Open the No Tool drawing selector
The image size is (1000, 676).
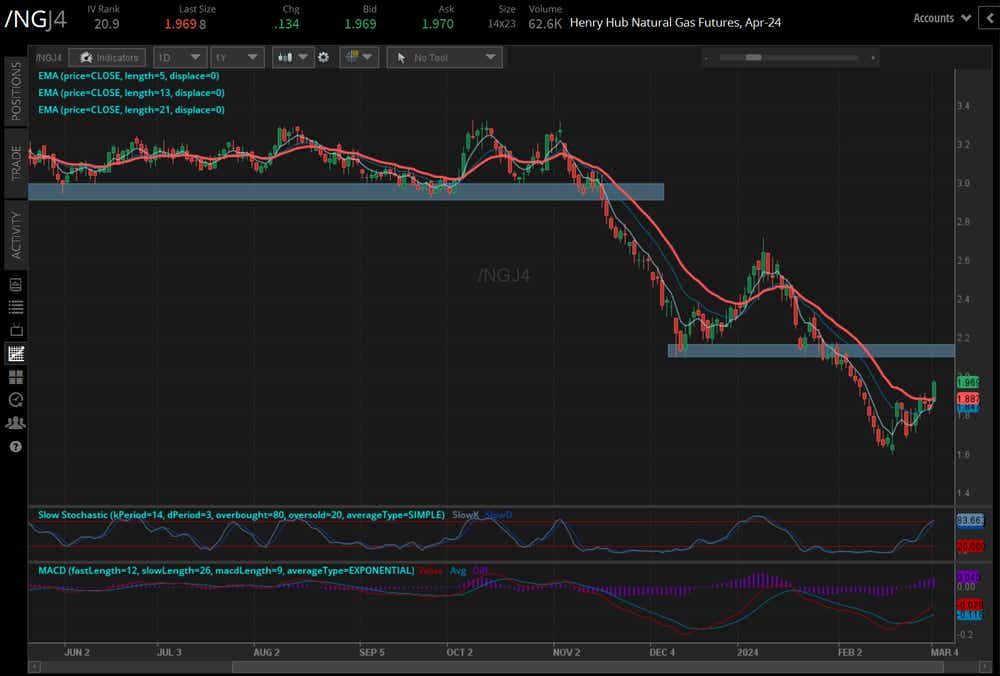coord(443,58)
